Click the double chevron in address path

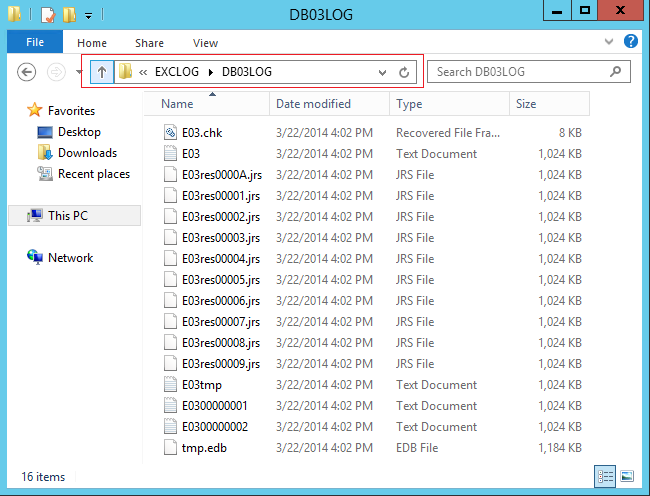click(143, 73)
